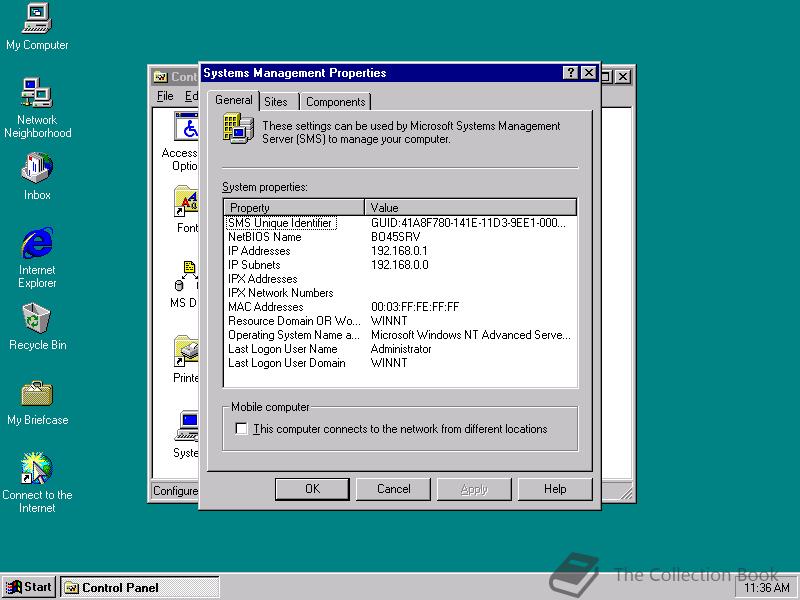Open the File menu in Control Panel
This screenshot has height=600, width=800.
click(165, 96)
